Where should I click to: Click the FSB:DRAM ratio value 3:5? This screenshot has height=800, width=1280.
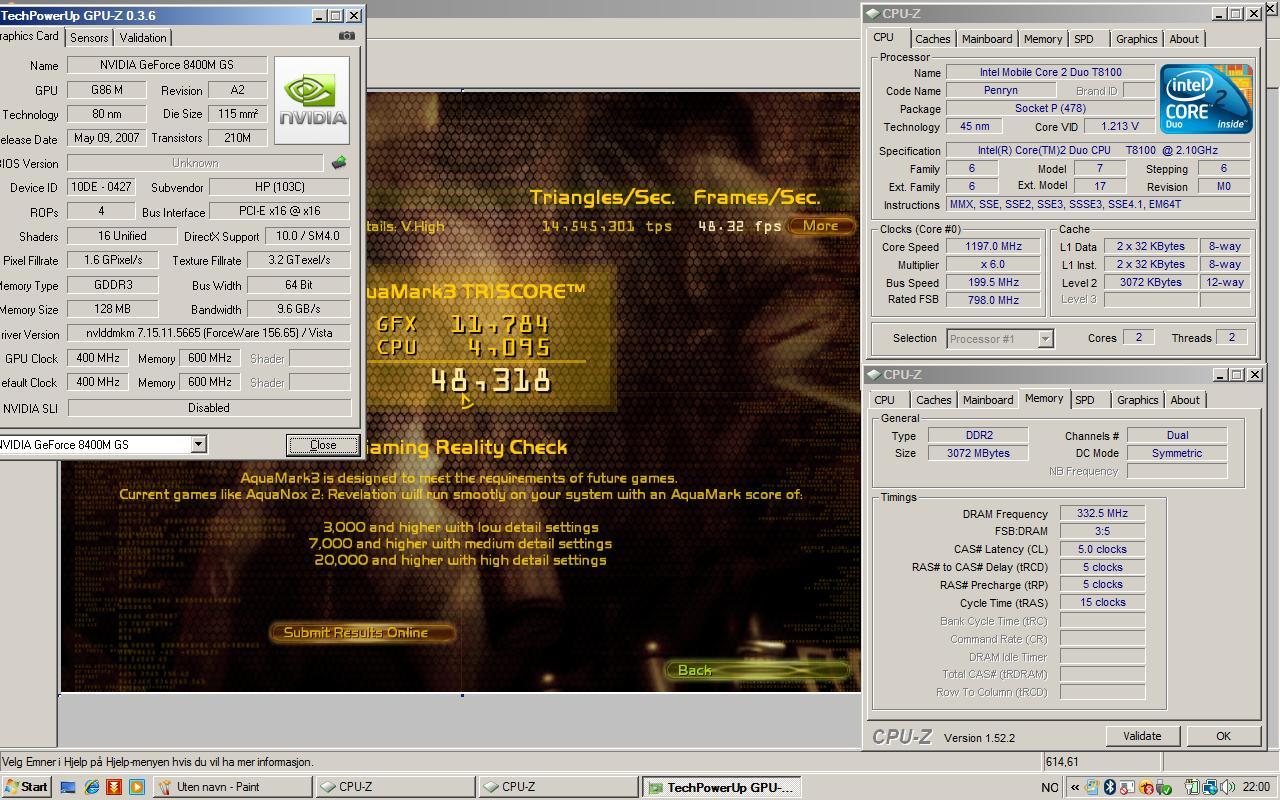[1102, 531]
